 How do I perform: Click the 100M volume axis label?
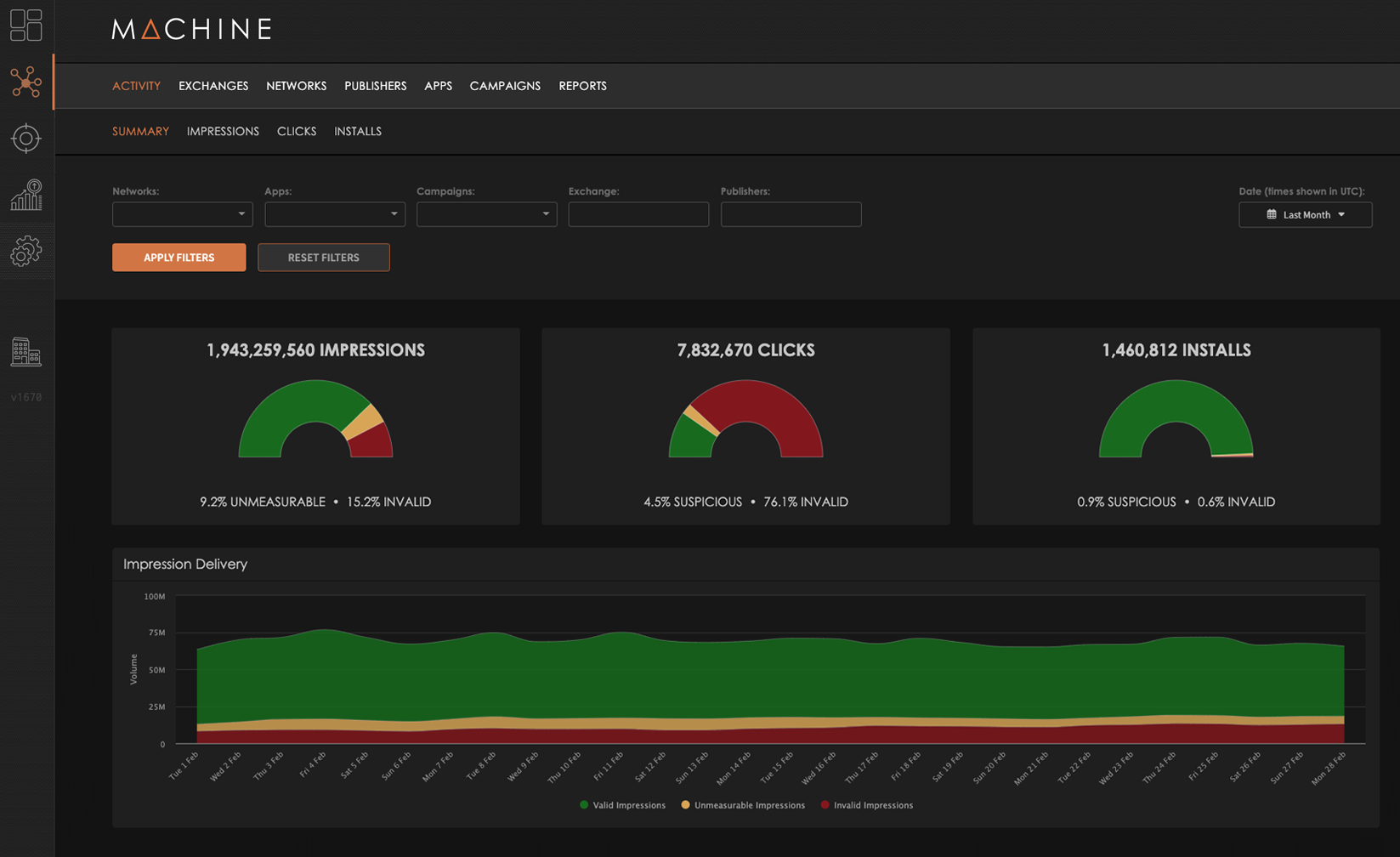(x=155, y=597)
